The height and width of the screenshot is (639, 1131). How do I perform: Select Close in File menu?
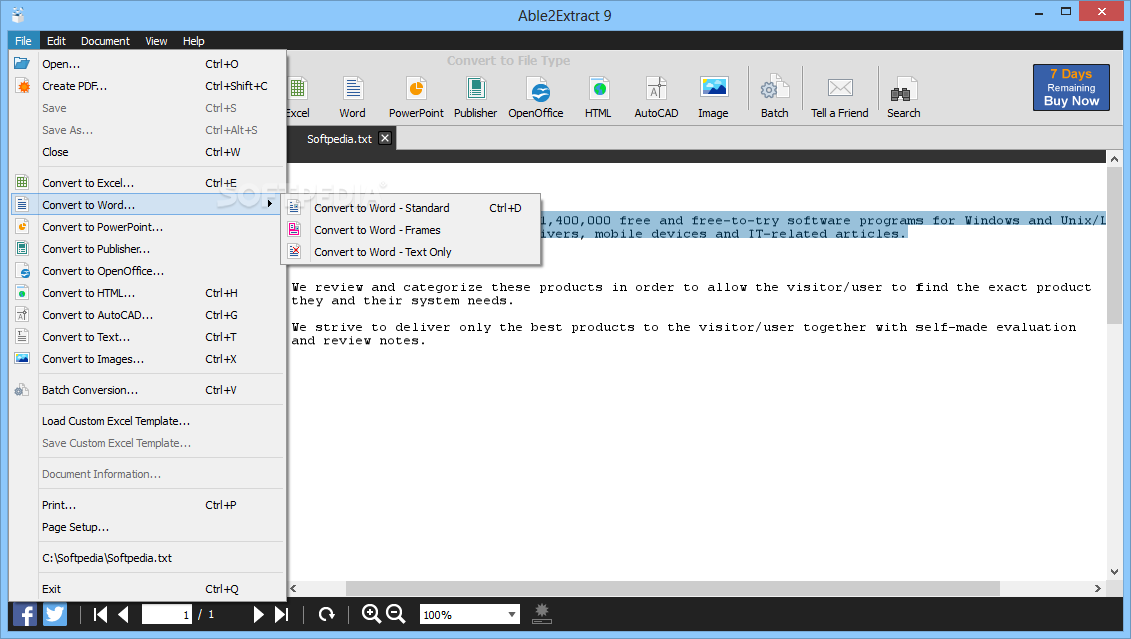click(148, 152)
